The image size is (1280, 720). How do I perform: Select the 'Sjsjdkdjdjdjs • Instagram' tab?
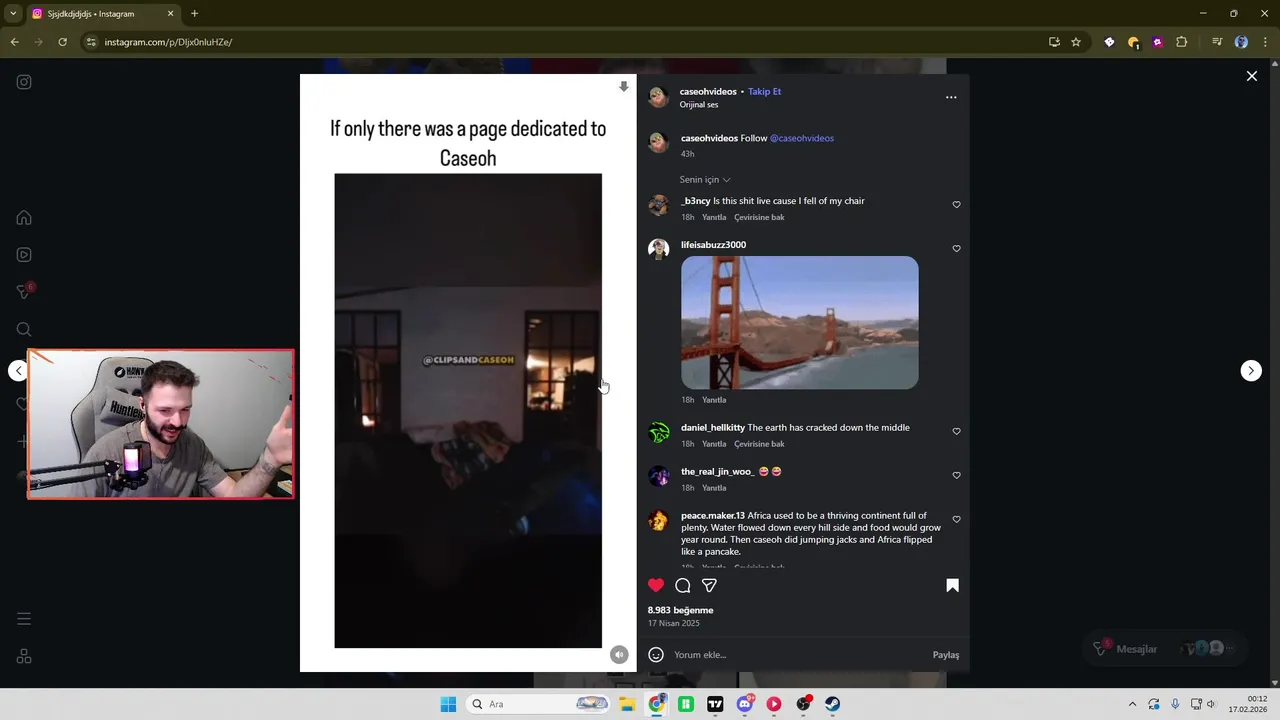click(x=101, y=14)
